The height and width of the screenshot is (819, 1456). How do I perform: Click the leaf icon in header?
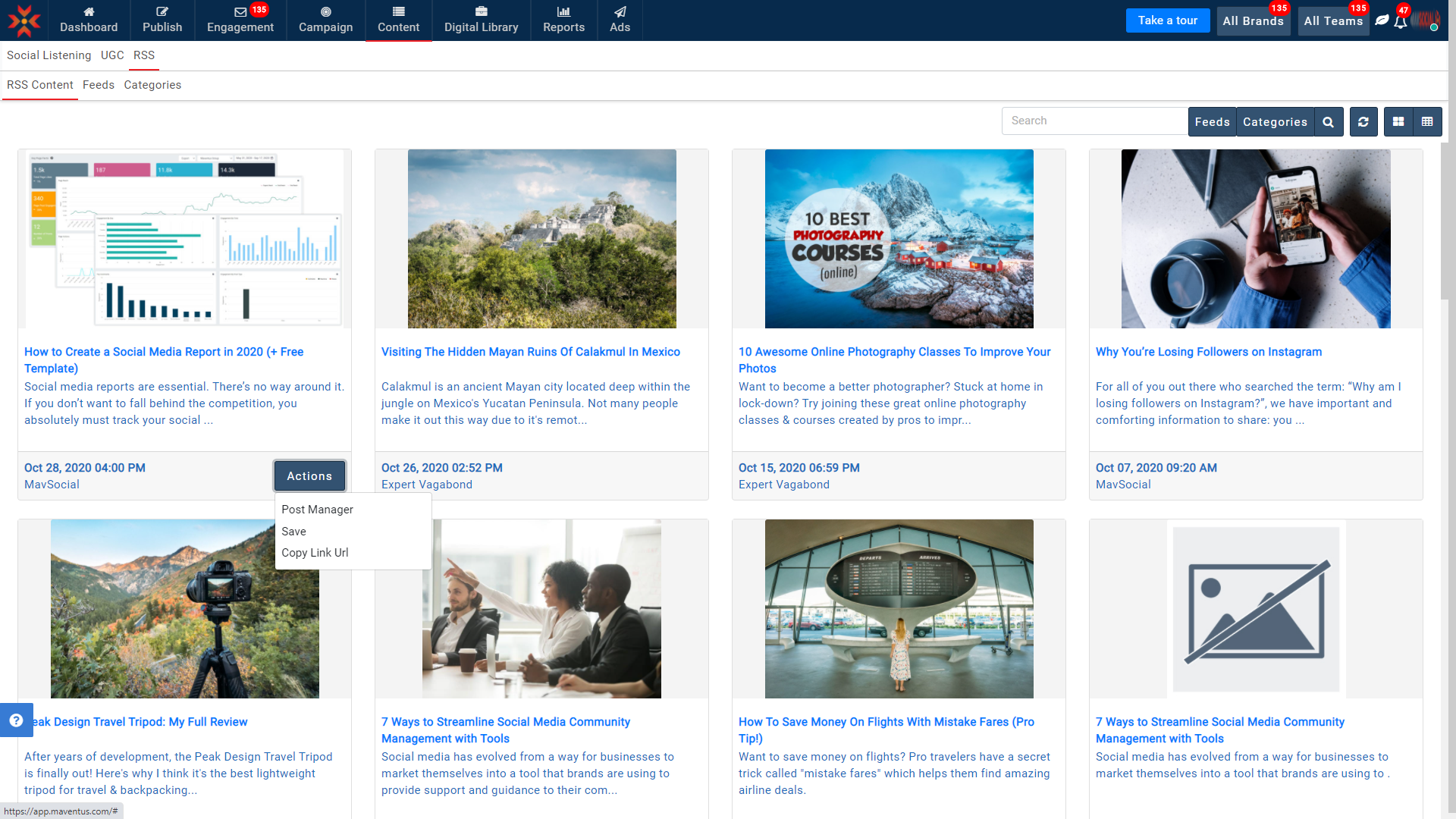(1382, 20)
